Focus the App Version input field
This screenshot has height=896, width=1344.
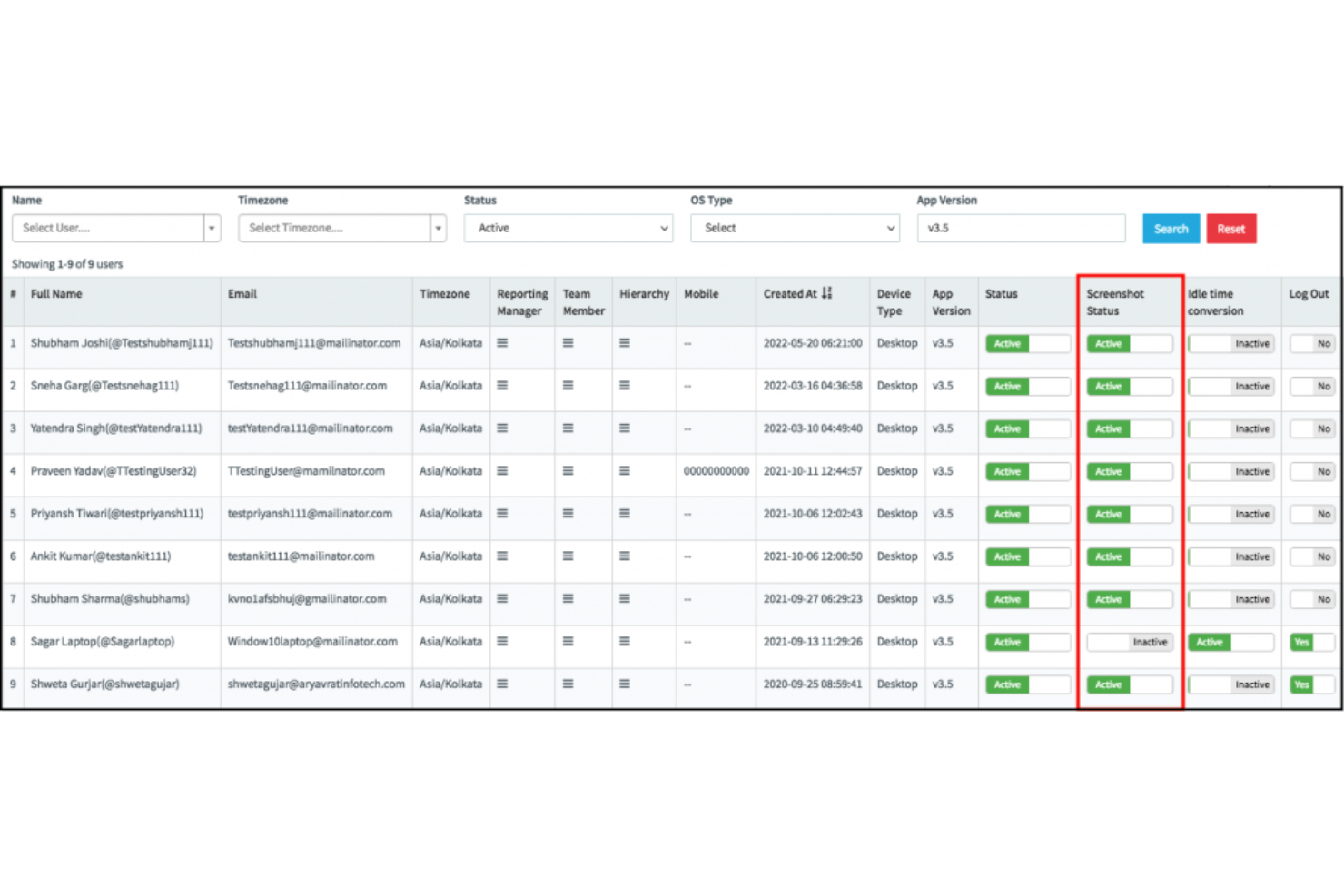[1021, 228]
